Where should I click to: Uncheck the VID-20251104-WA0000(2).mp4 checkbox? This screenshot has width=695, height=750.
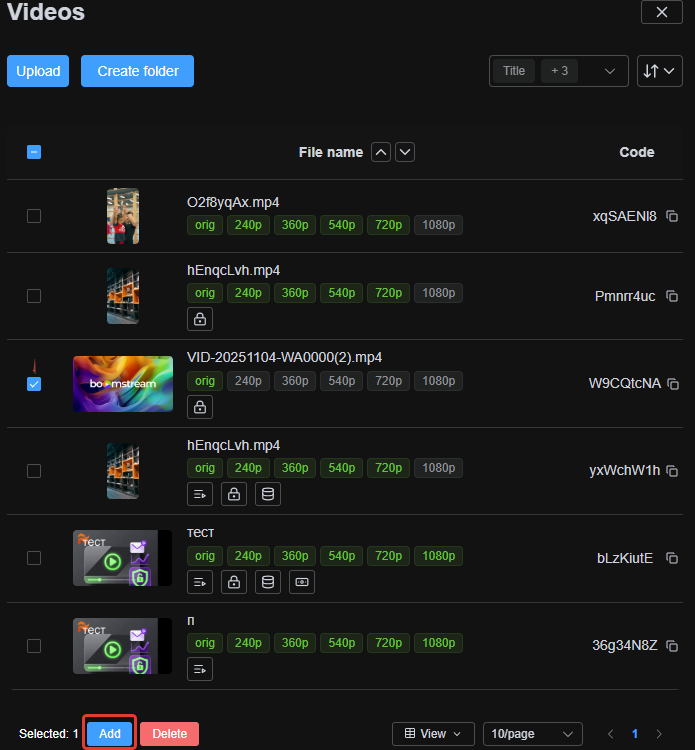coord(34,384)
